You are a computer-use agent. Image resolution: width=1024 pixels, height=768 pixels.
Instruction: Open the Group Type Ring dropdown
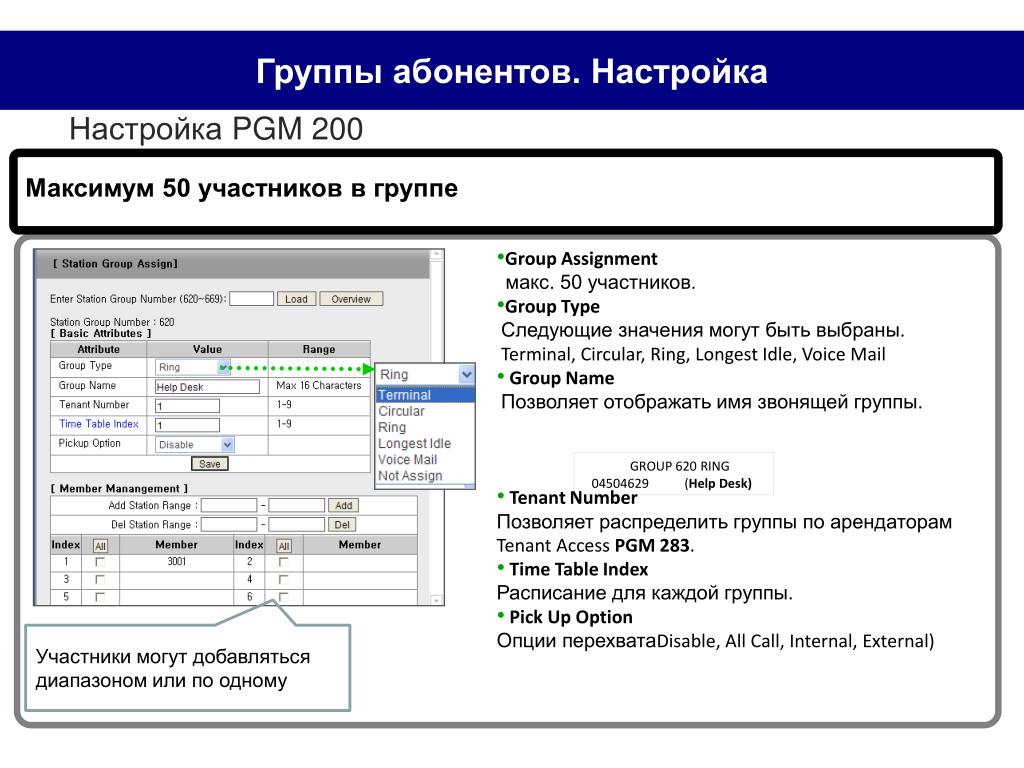193,367
